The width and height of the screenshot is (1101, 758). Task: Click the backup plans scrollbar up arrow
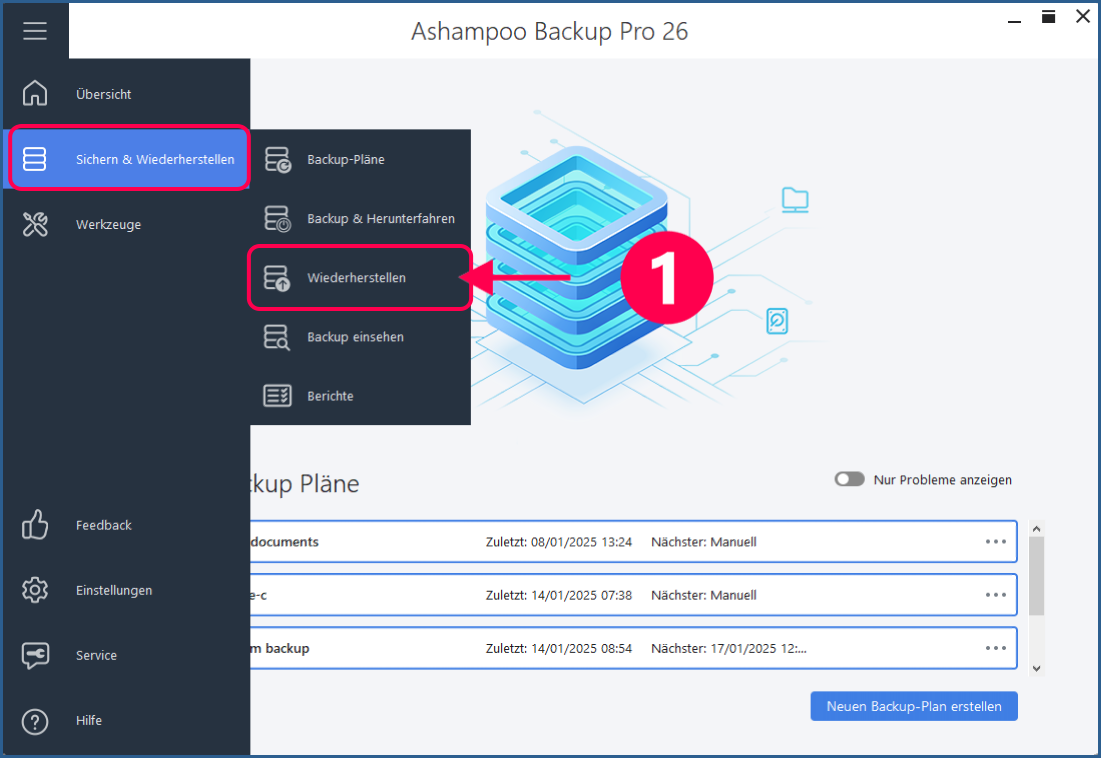1036,528
